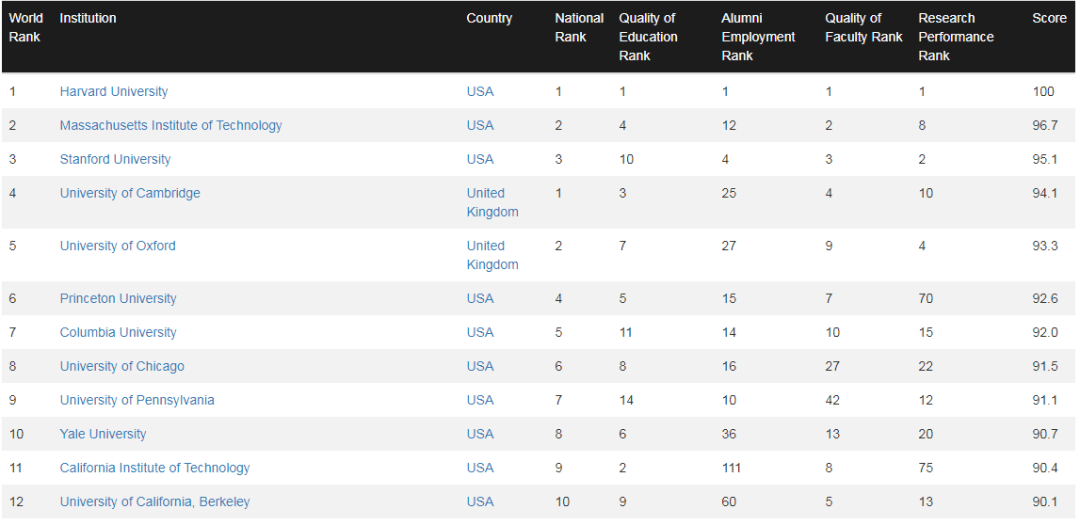
Task: Open the Yale University link
Action: point(103,434)
